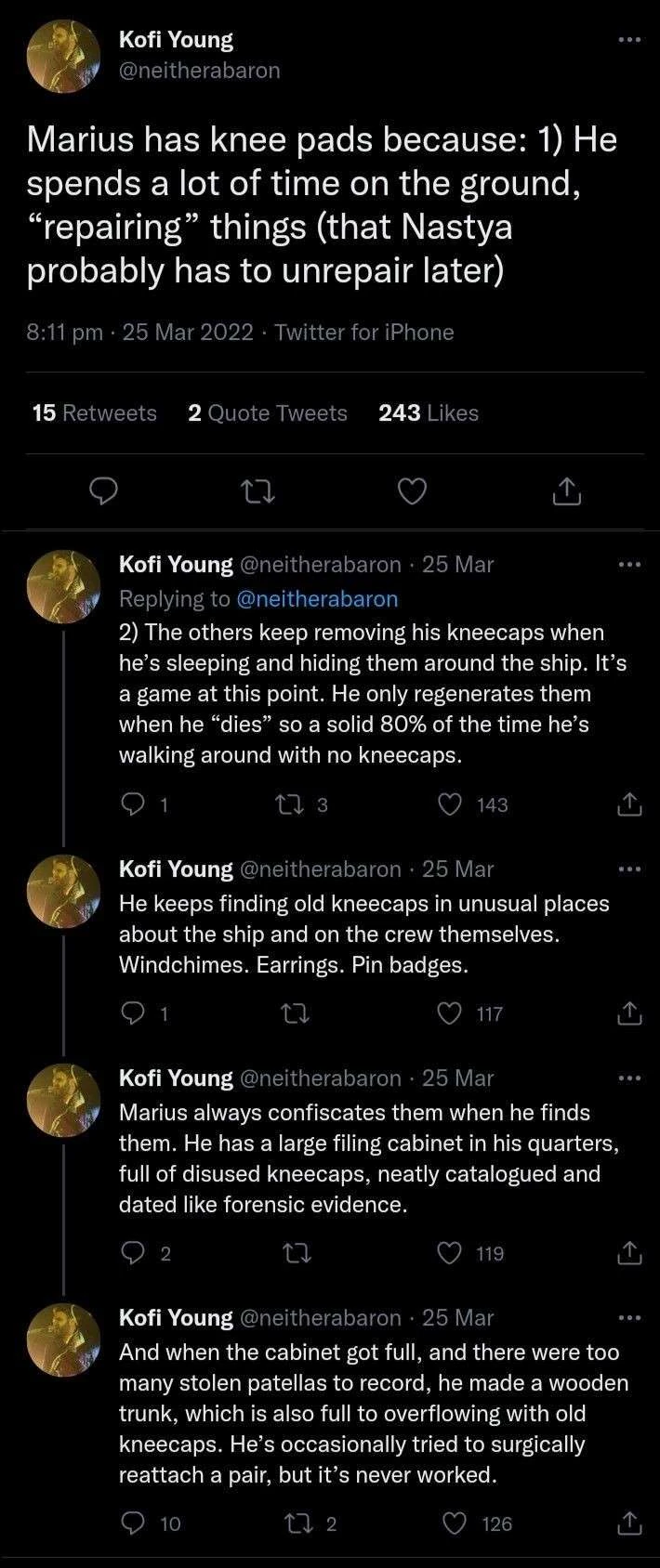View the 15 Retweets list
The image size is (660, 1568).
[94, 413]
